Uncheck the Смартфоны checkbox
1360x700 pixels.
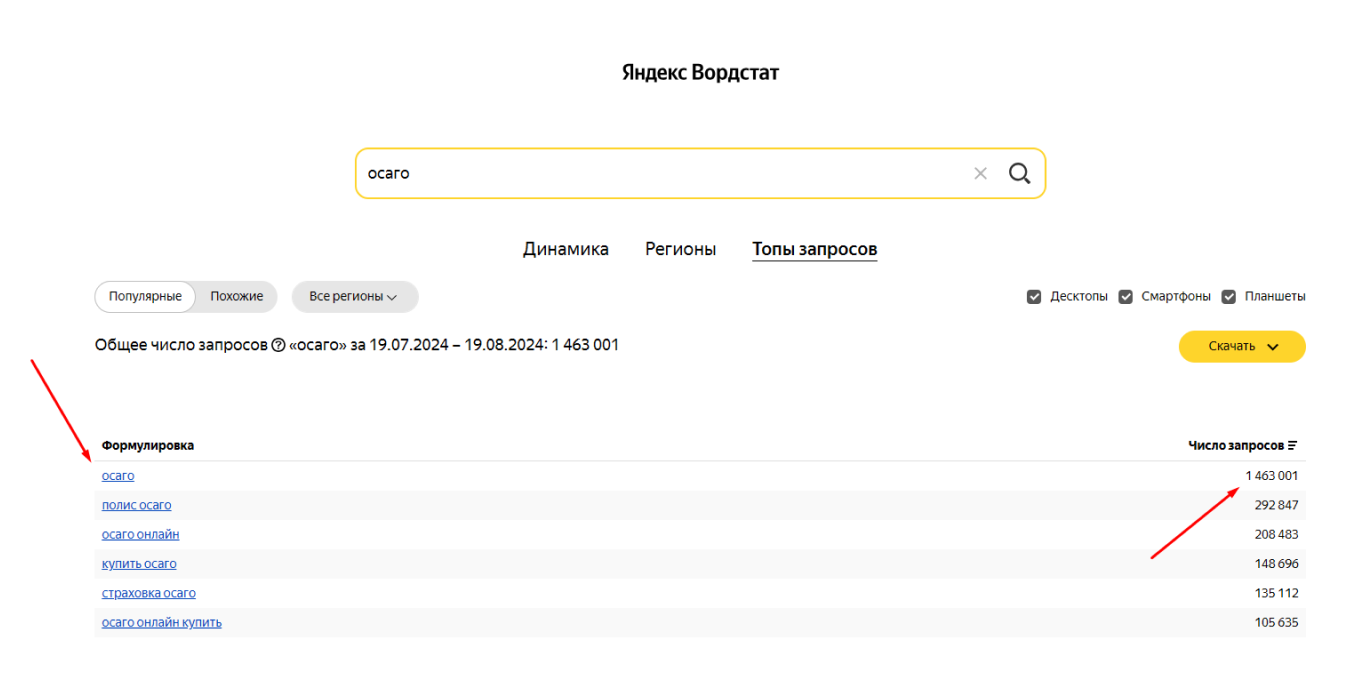(1125, 297)
